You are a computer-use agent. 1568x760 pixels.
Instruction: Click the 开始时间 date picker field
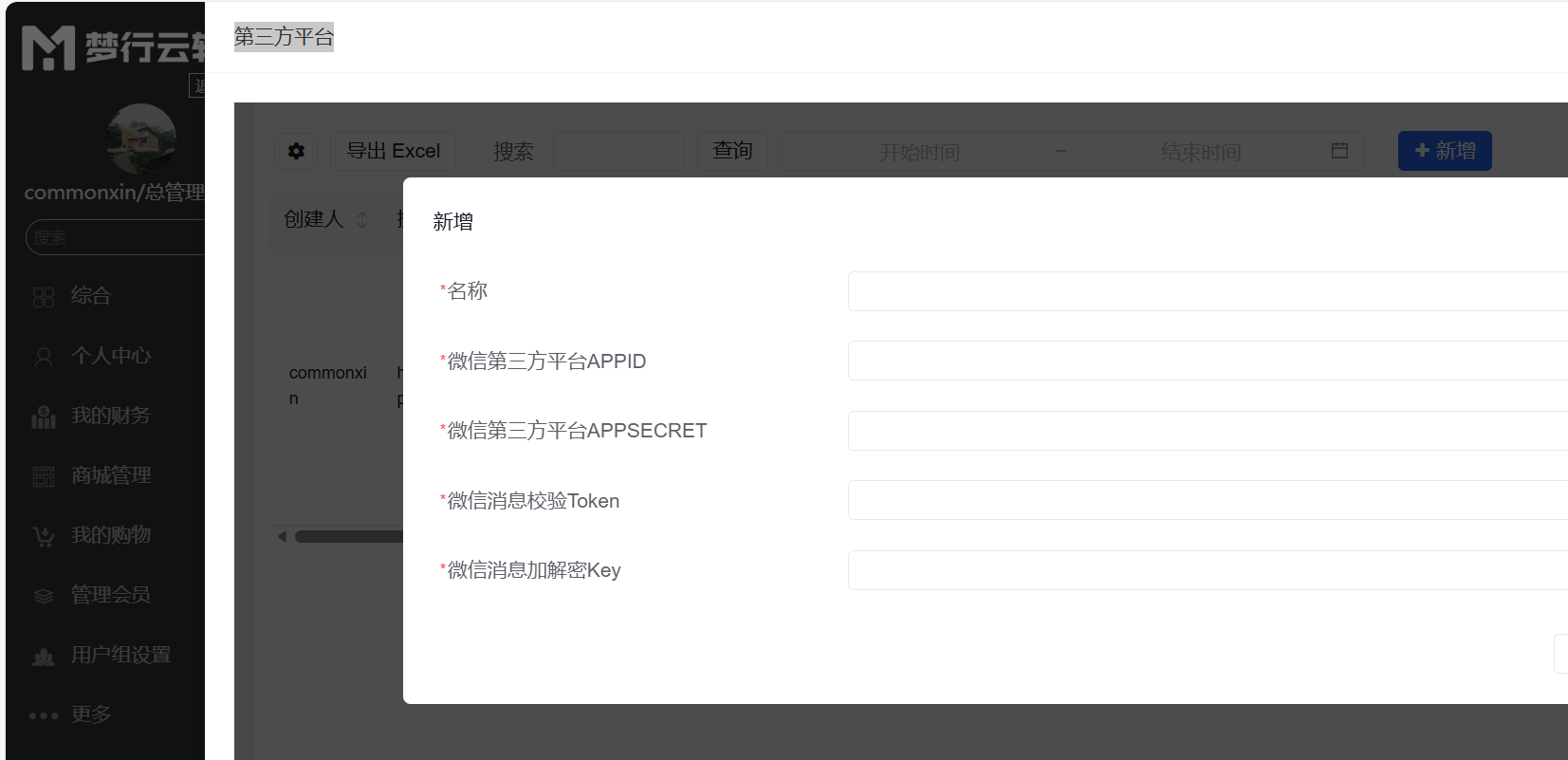coord(919,152)
